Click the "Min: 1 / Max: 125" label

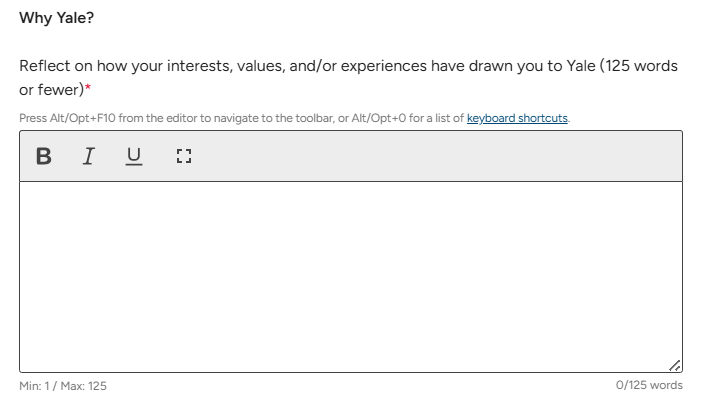click(63, 386)
